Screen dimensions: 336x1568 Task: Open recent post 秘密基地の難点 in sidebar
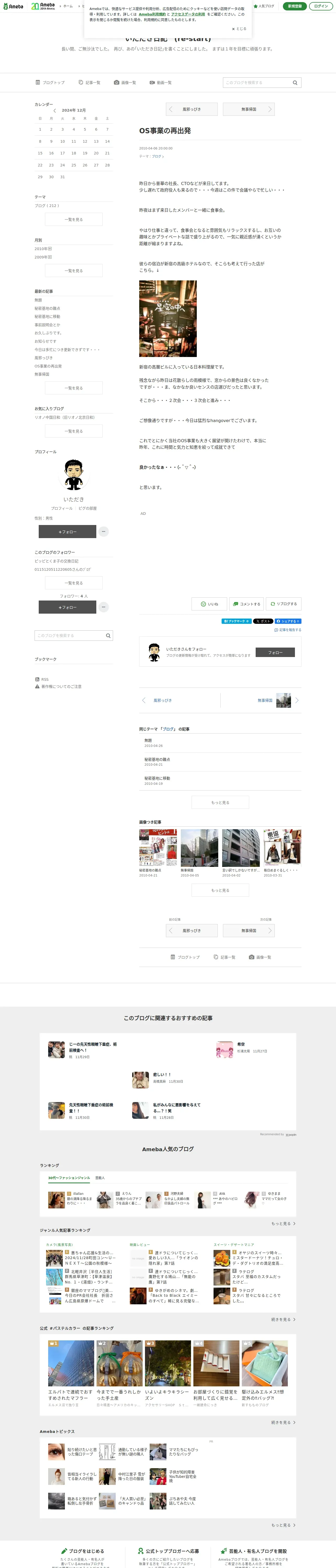point(48,309)
